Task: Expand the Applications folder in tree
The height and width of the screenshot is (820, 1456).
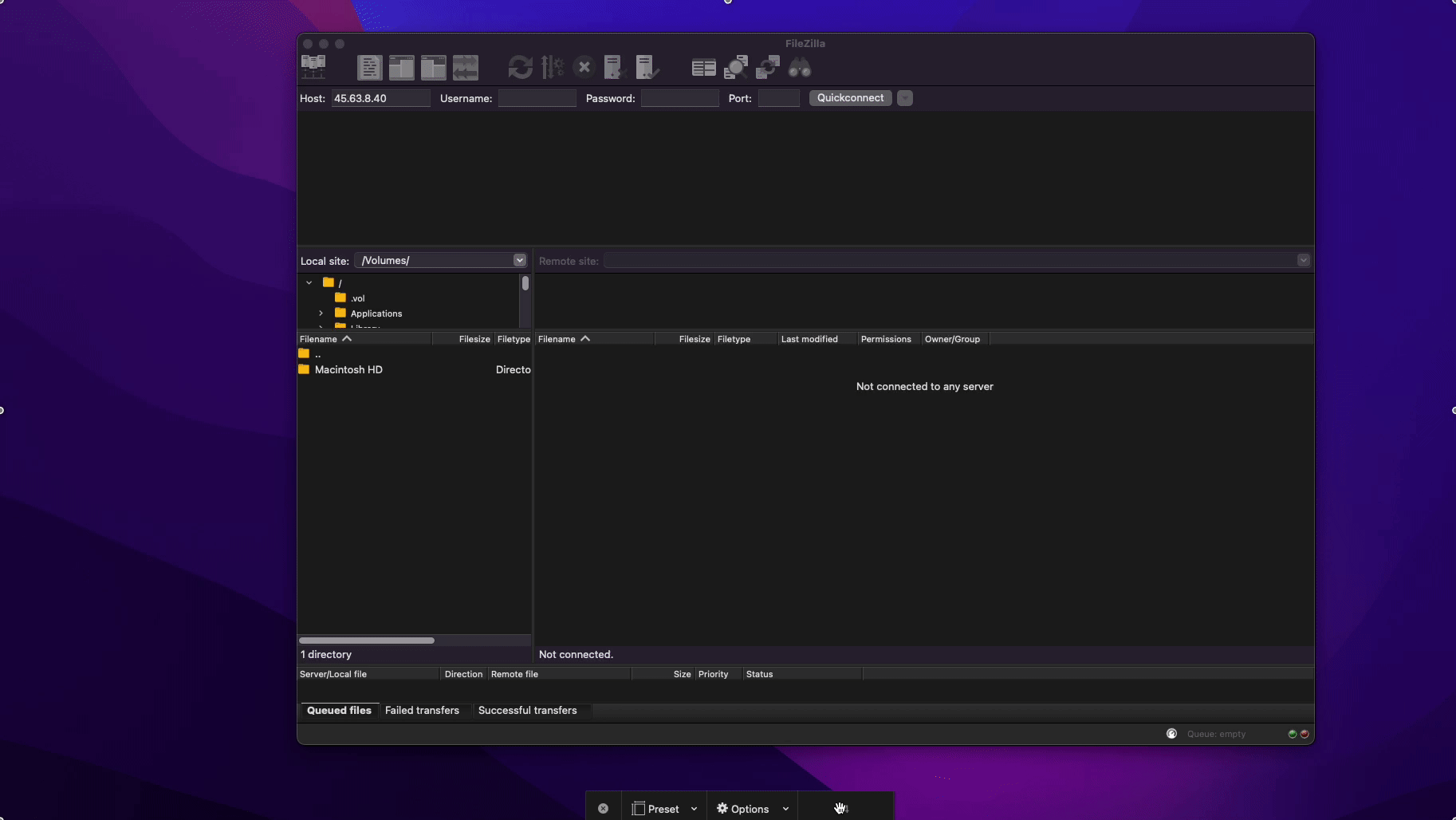Action: (321, 313)
